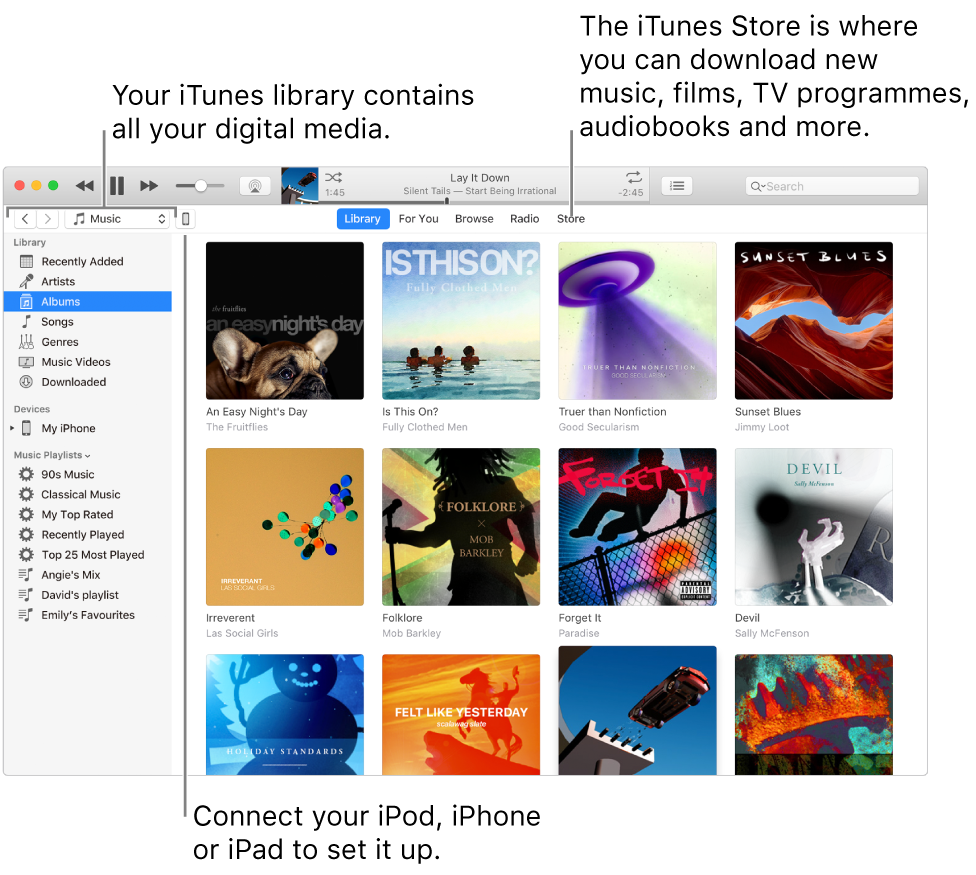
Task: Go back with the left chevron button
Action: [25, 219]
